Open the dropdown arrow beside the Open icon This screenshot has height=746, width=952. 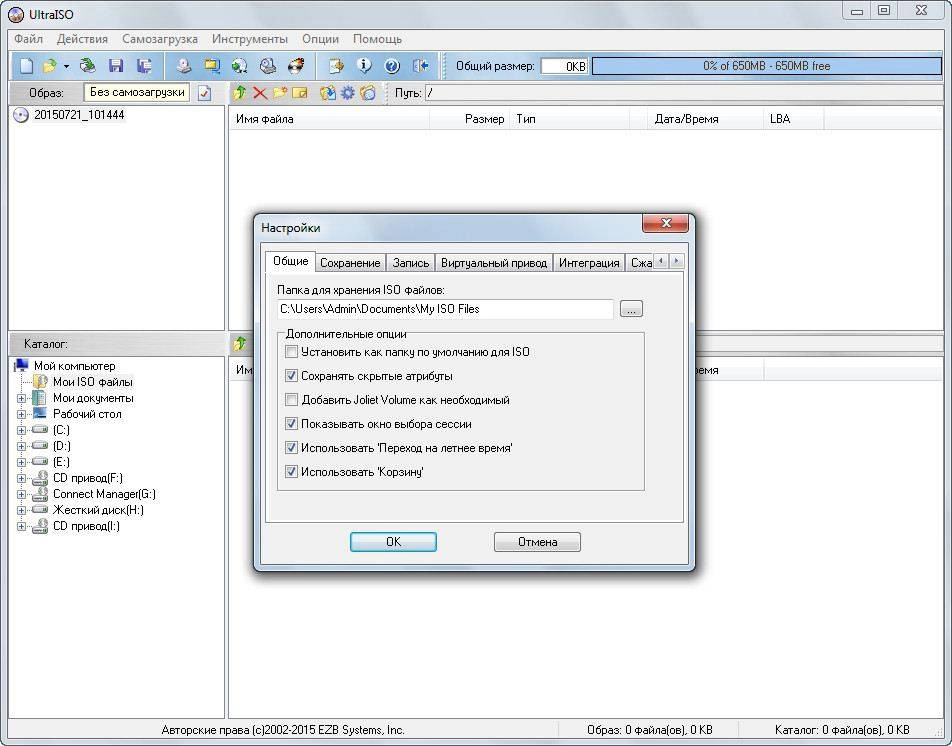tap(66, 66)
